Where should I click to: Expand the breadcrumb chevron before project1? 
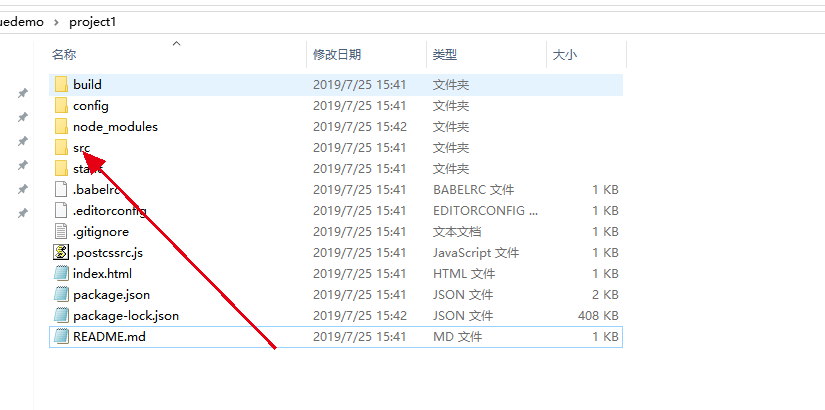[56, 21]
